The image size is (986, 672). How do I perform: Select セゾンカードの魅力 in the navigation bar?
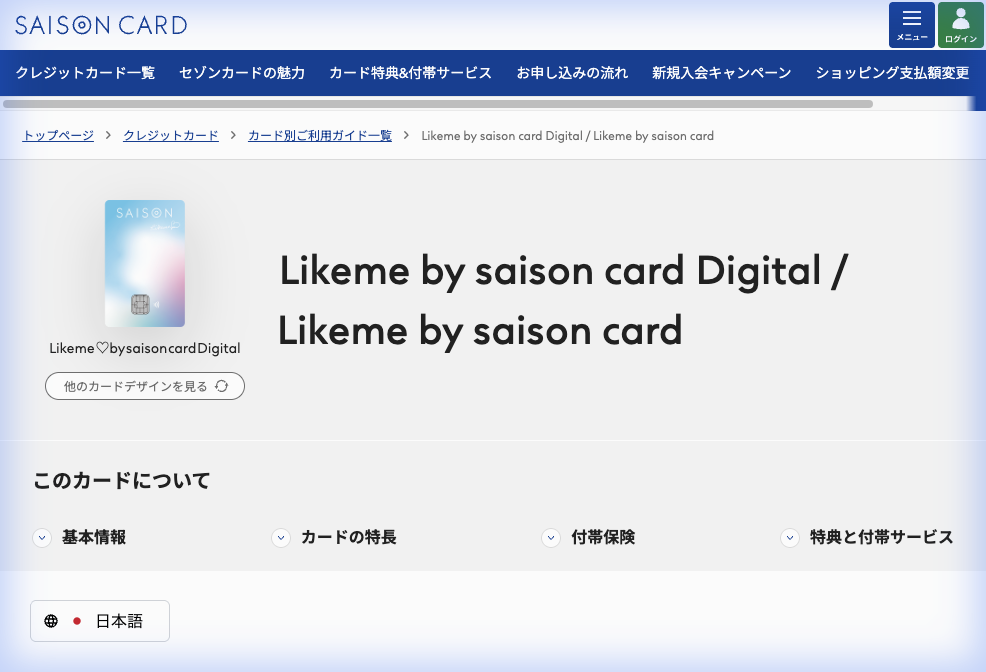tap(242, 72)
